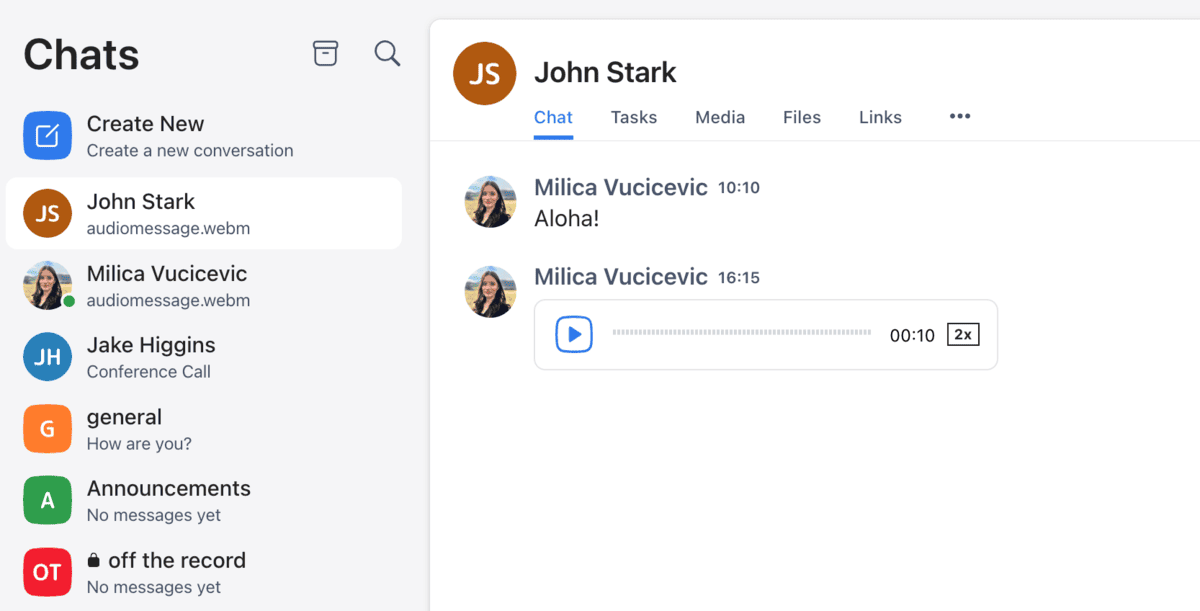Click the Create New conversation icon
1200x611 pixels.
[x=47, y=134]
